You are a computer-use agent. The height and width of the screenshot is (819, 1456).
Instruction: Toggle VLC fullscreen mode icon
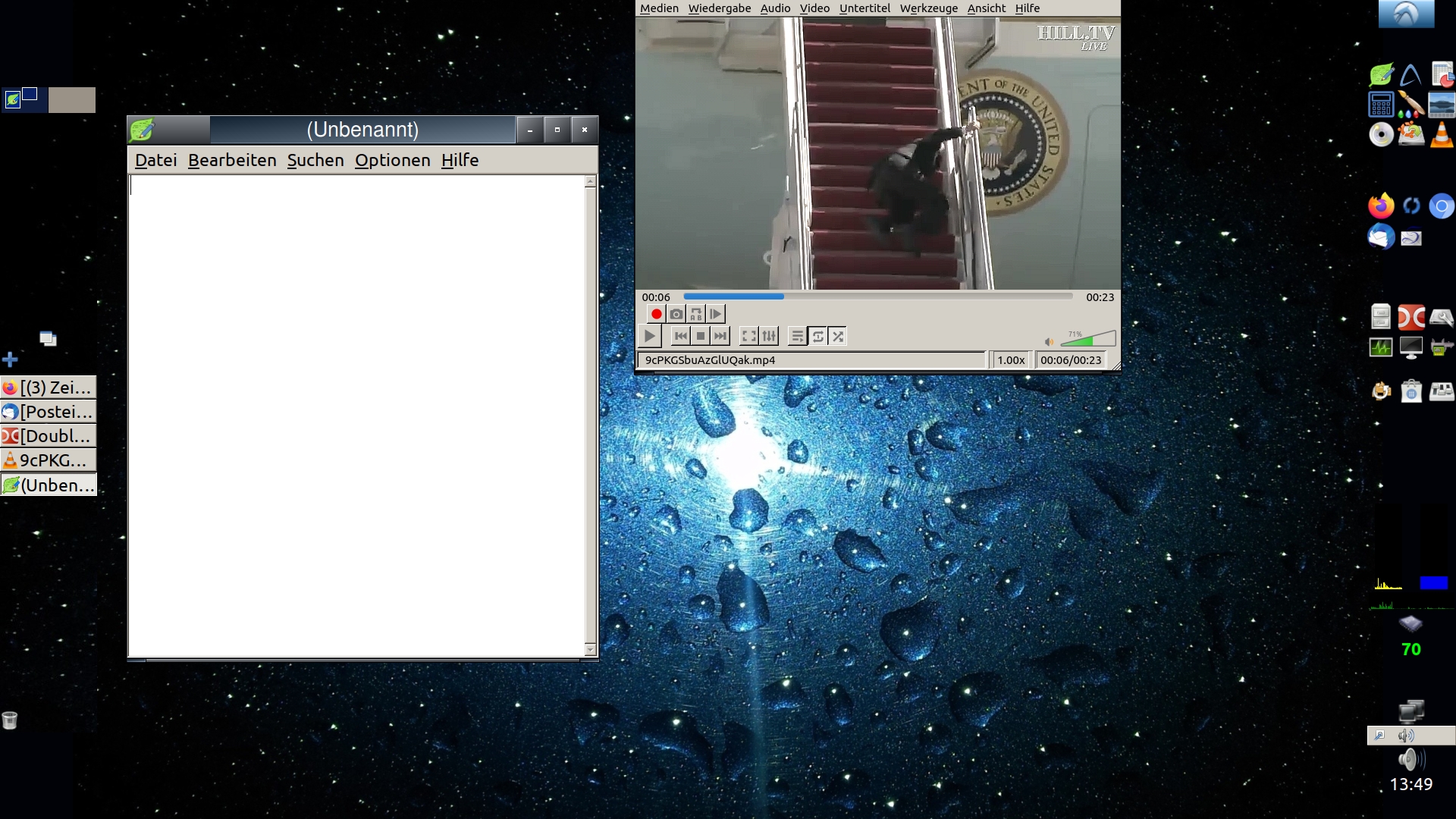click(x=748, y=336)
